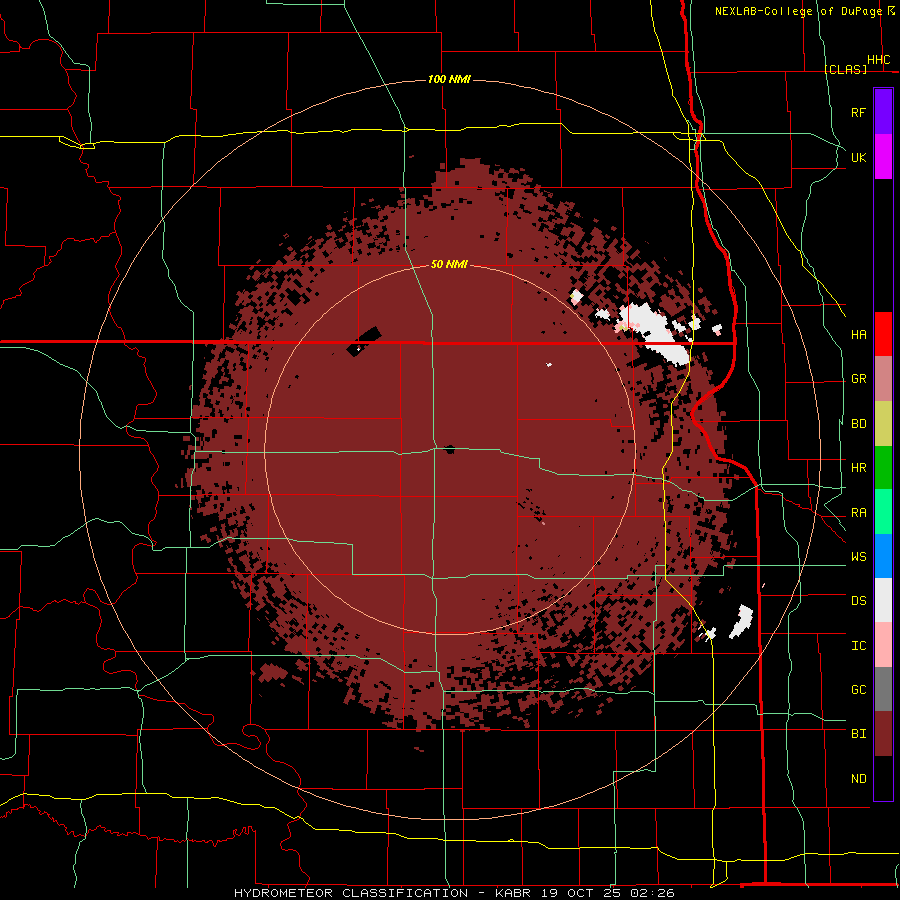The width and height of the screenshot is (900, 900).
Task: Select the BD yellow legend swatch
Action: 883,424
